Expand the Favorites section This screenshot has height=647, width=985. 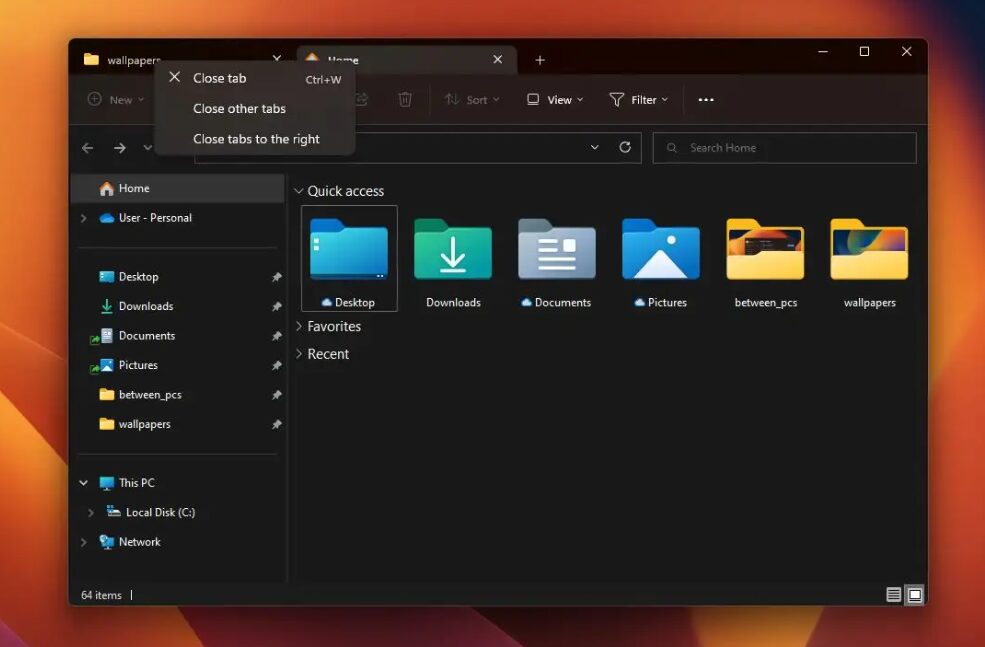click(x=299, y=326)
